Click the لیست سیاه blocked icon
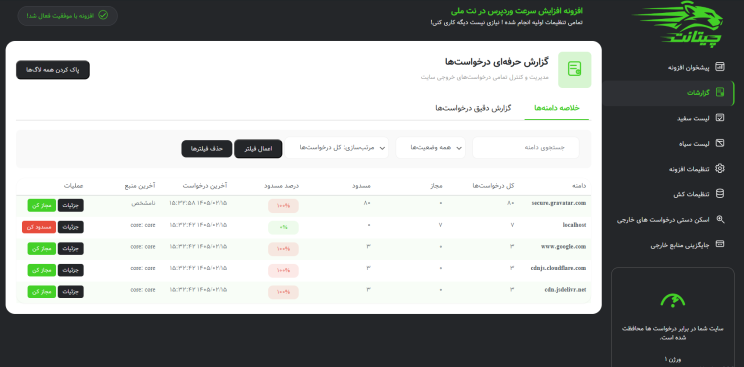 tap(720, 143)
